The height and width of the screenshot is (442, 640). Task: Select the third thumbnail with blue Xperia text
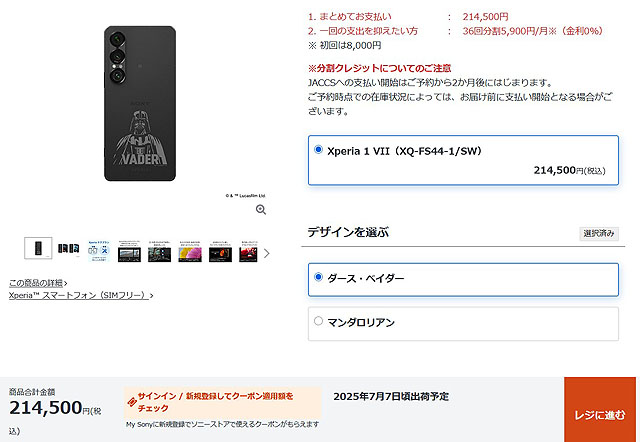pyautogui.click(x=99, y=251)
